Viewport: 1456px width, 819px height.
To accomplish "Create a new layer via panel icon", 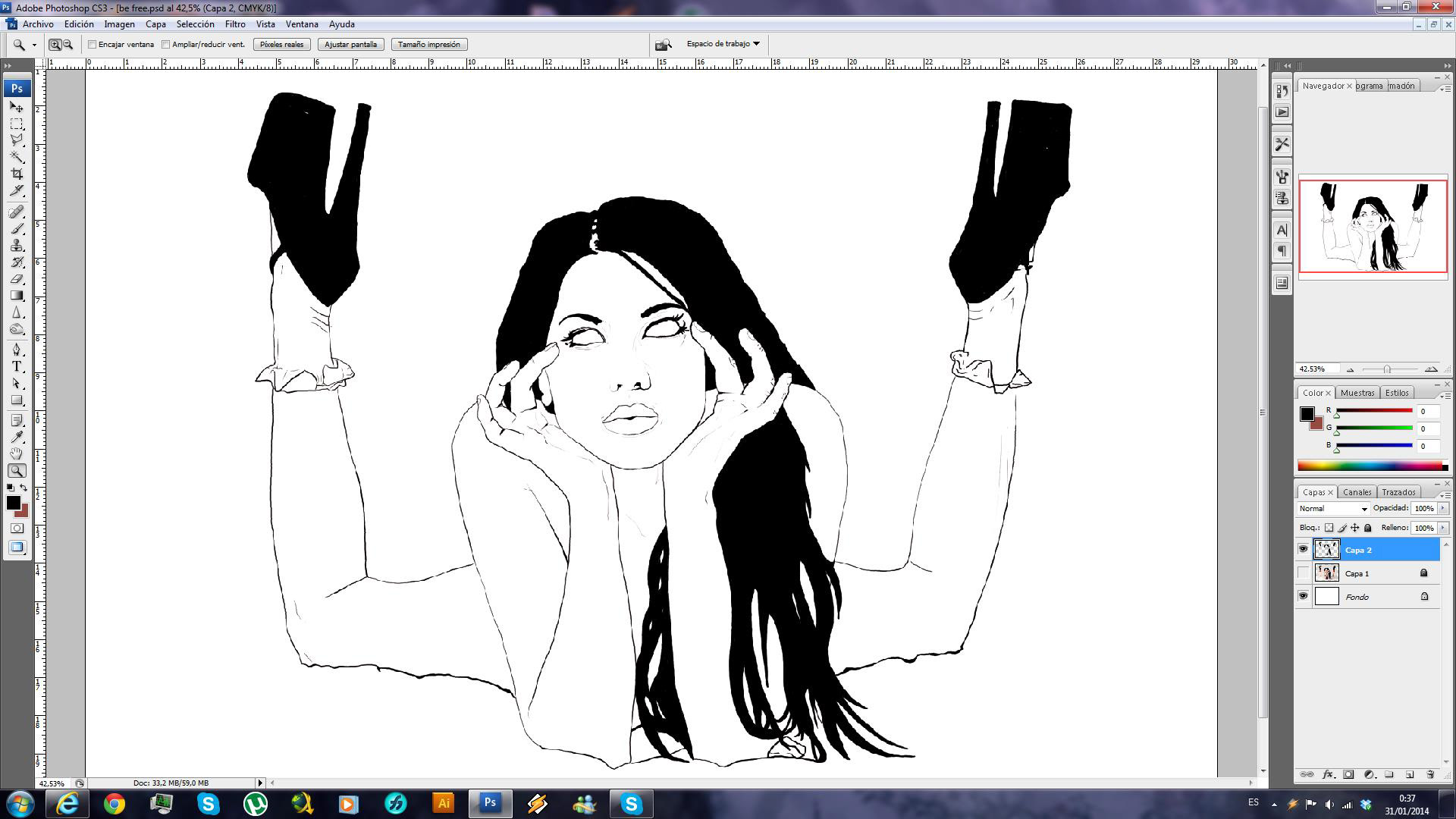I will click(x=1409, y=774).
